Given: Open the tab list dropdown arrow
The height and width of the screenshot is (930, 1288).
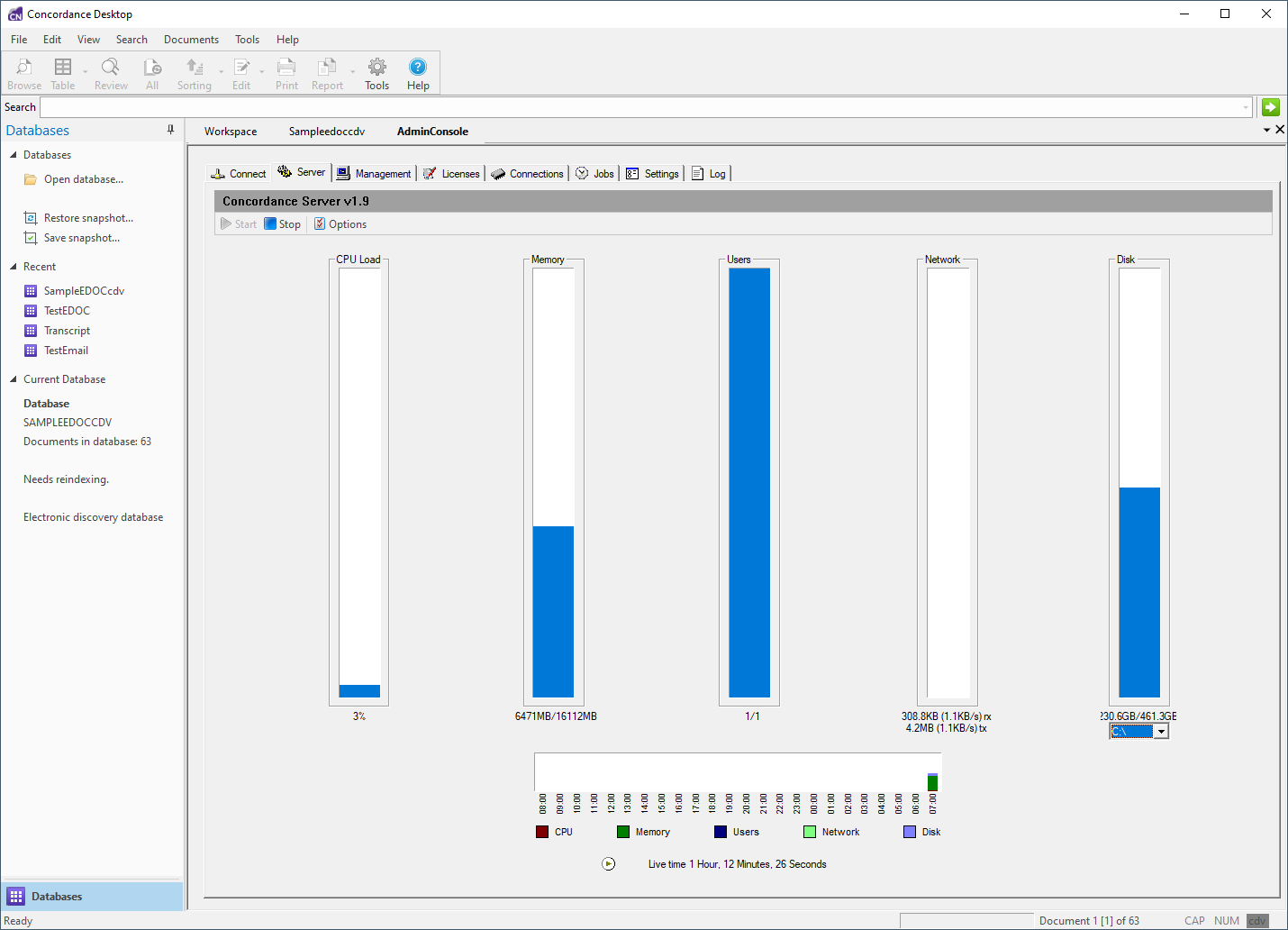Looking at the screenshot, I should (1266, 131).
